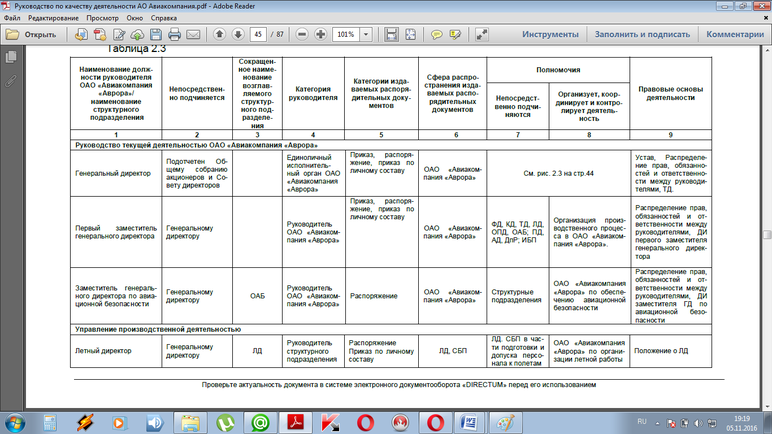The image size is (772, 434).
Task: Click the volume speaker tray icon
Action: click(698, 423)
